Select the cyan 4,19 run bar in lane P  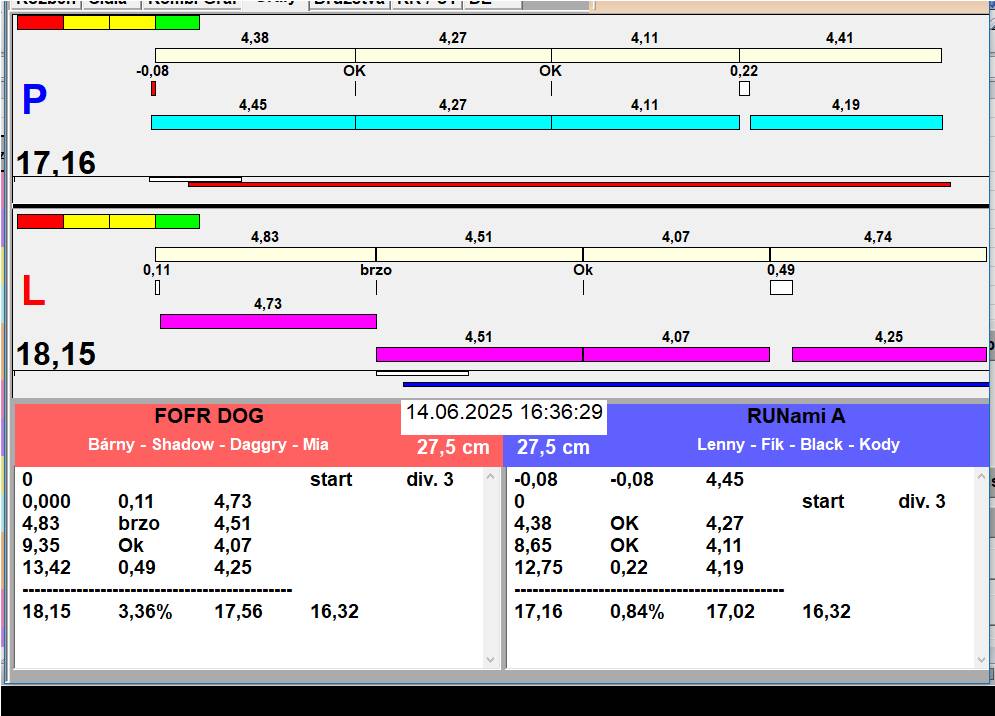pos(846,122)
